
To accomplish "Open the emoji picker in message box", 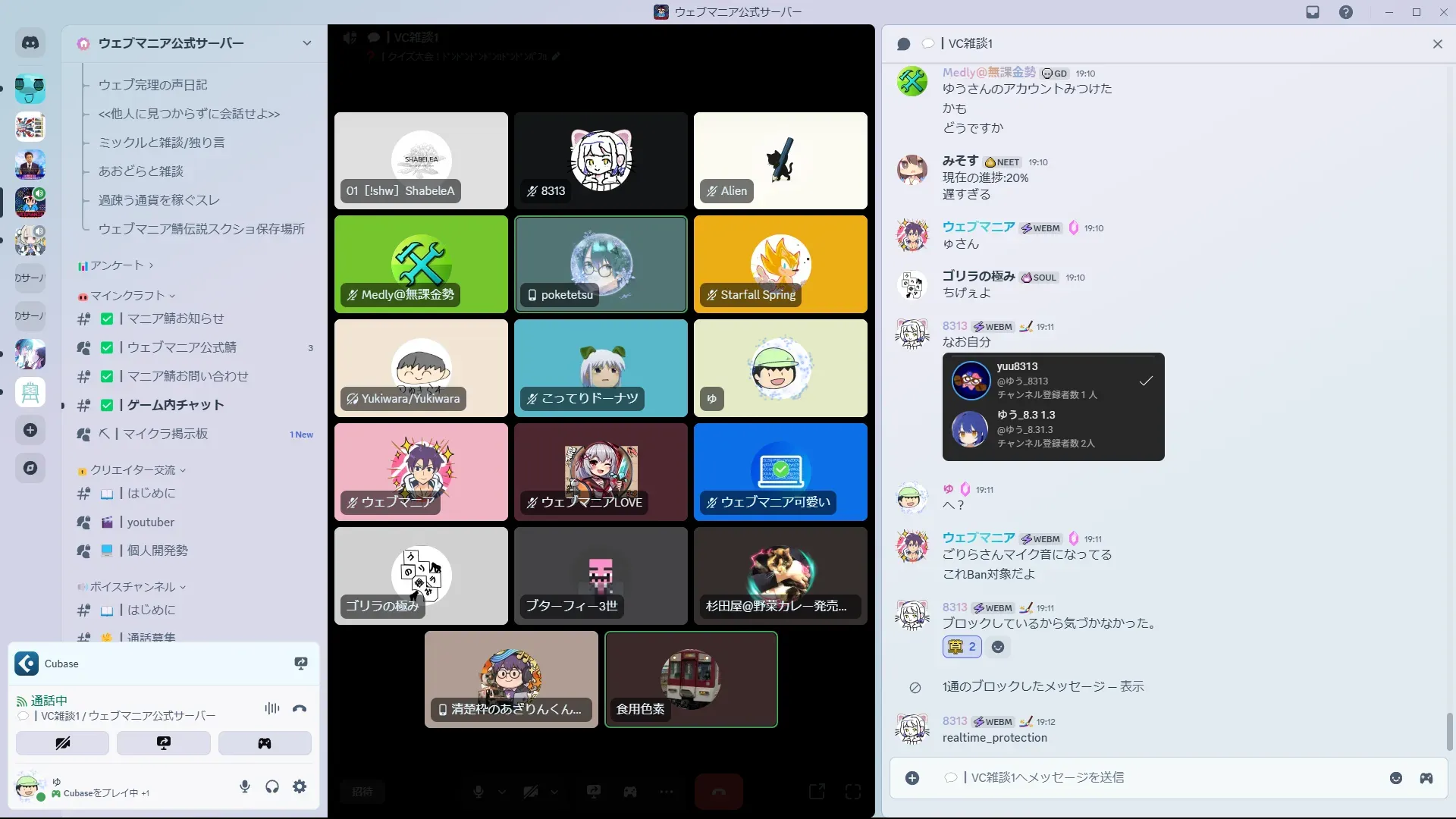I will pyautogui.click(x=1395, y=778).
